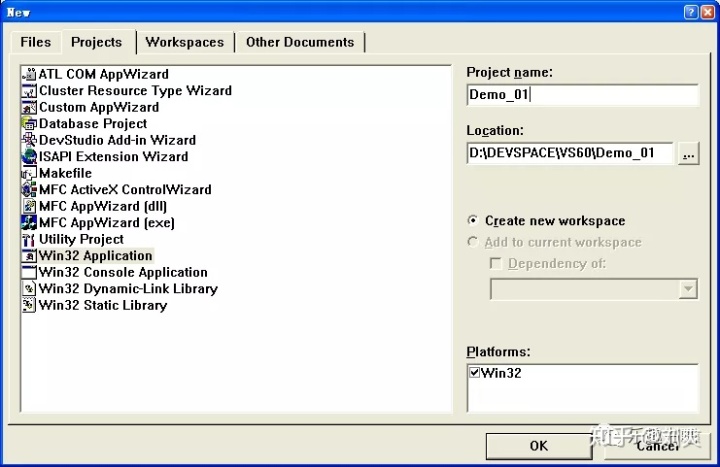Choose Makefile label in list
The image size is (720, 467).
(66, 174)
